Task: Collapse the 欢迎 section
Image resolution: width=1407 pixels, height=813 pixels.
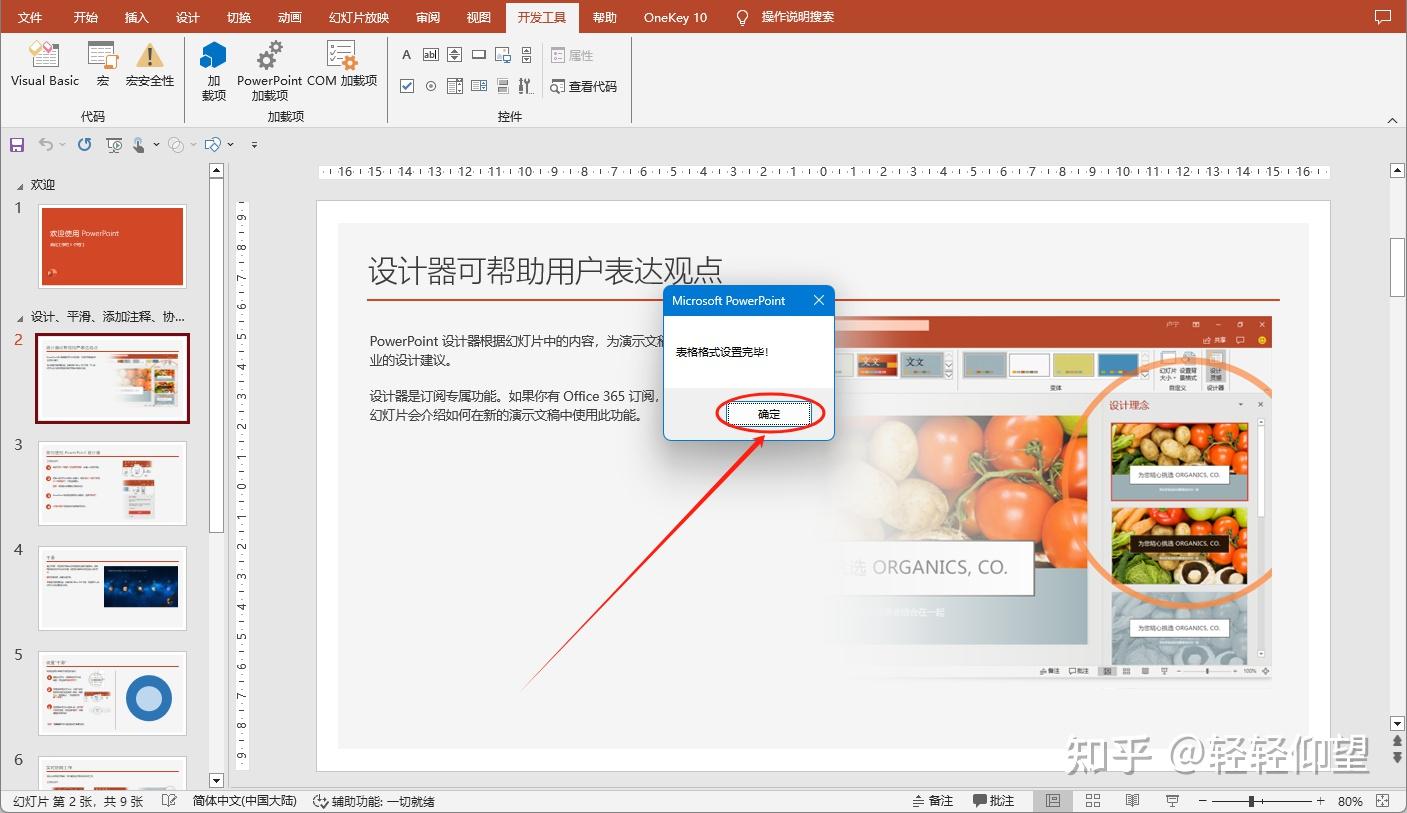Action: (x=18, y=186)
